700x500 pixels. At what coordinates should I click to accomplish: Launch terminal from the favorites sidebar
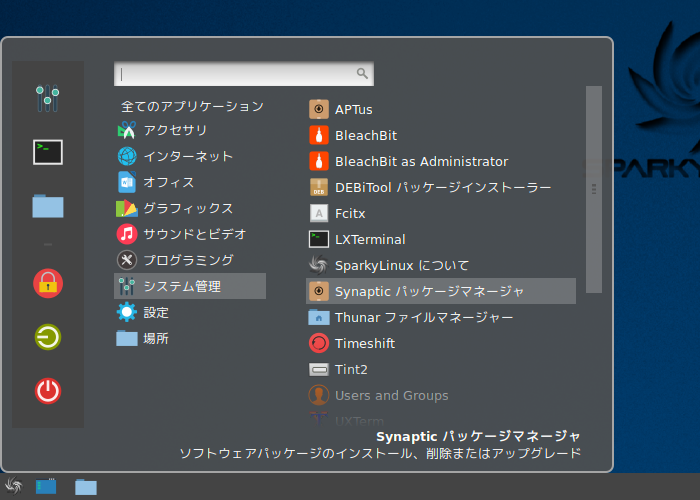[x=48, y=152]
